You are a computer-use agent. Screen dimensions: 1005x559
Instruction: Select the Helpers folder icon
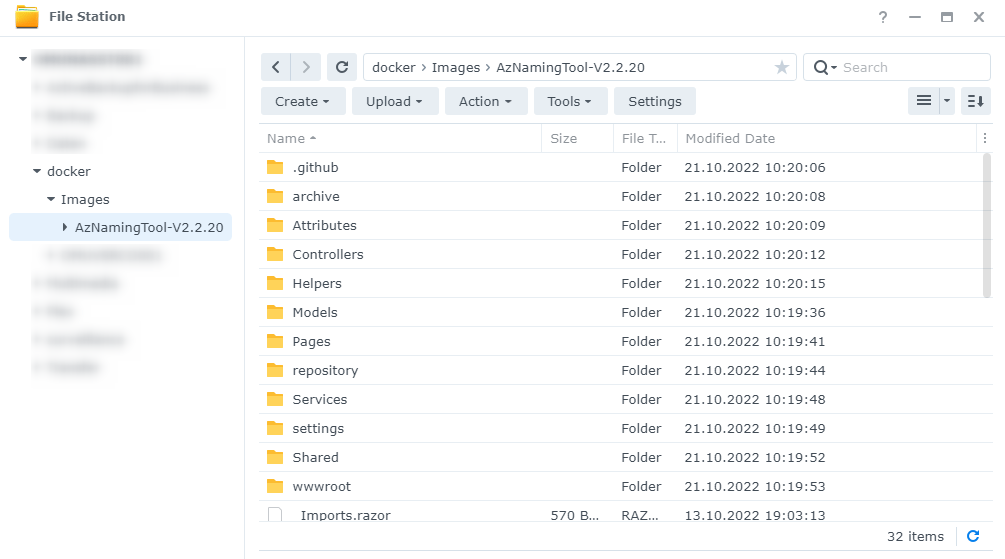click(275, 283)
